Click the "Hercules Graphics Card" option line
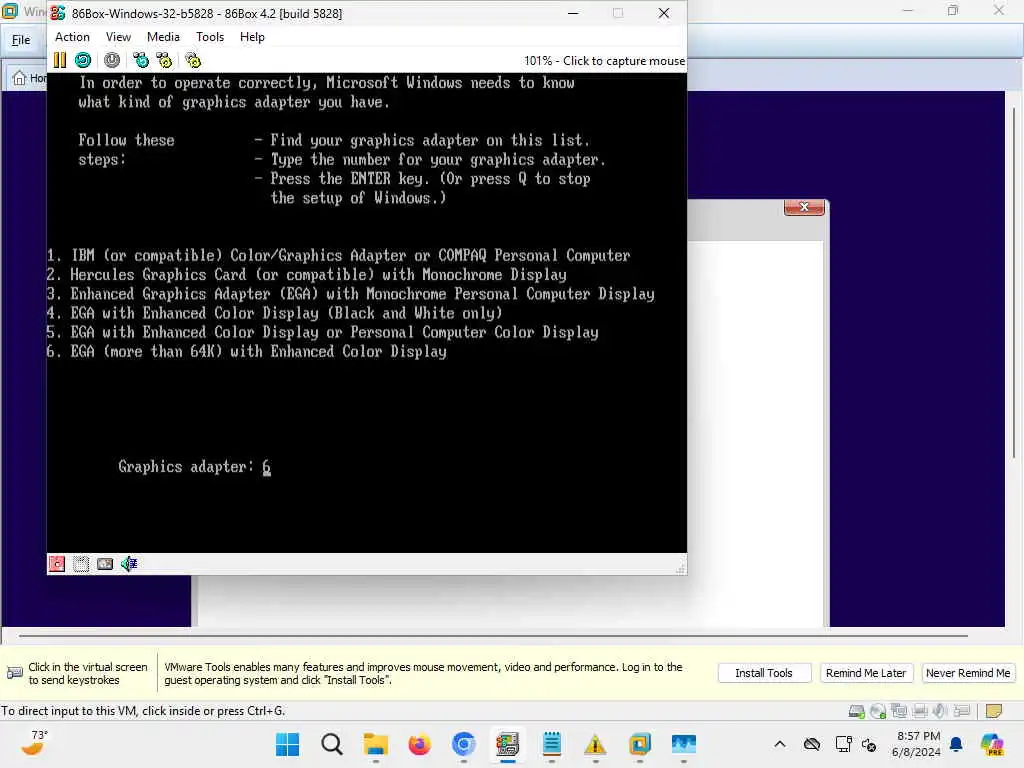Screen dimensions: 1024x768 306,274
